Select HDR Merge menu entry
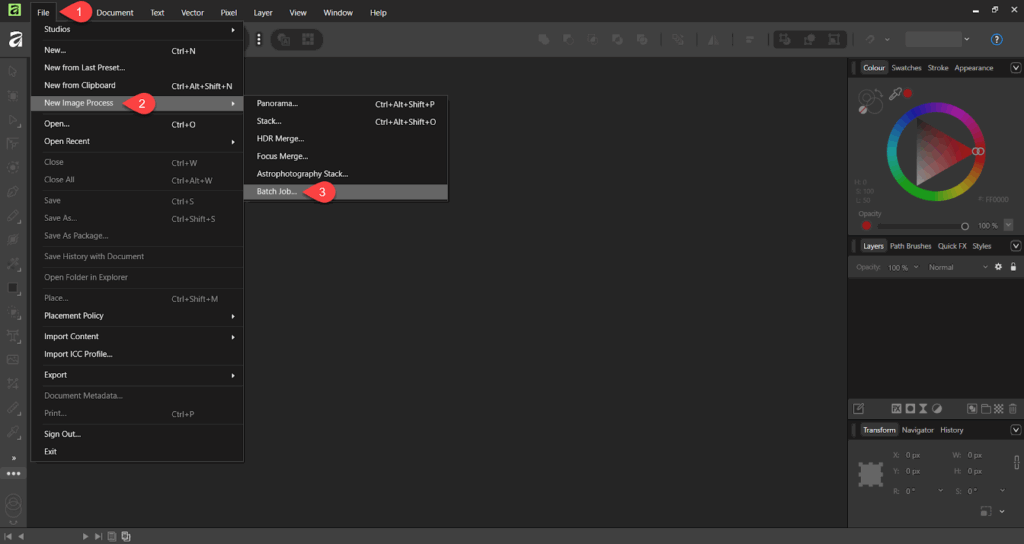 click(280, 138)
